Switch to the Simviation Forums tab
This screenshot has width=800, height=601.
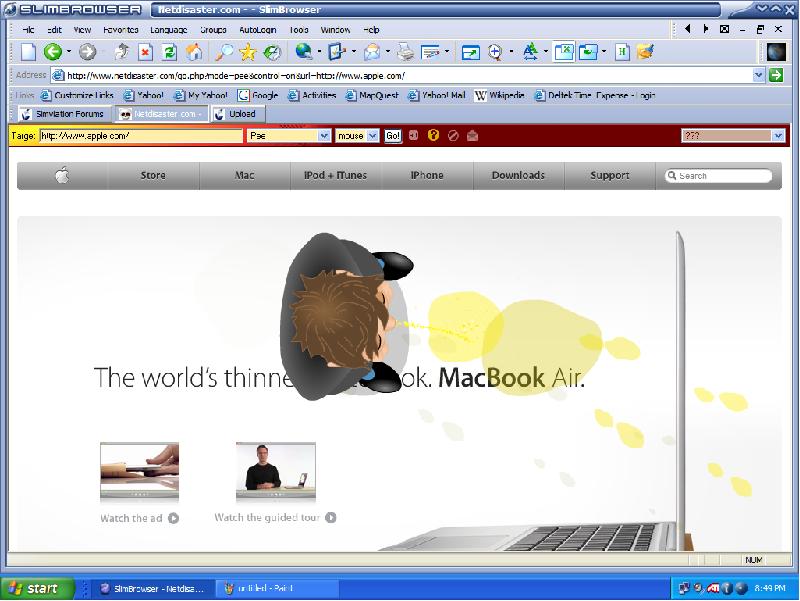62,114
